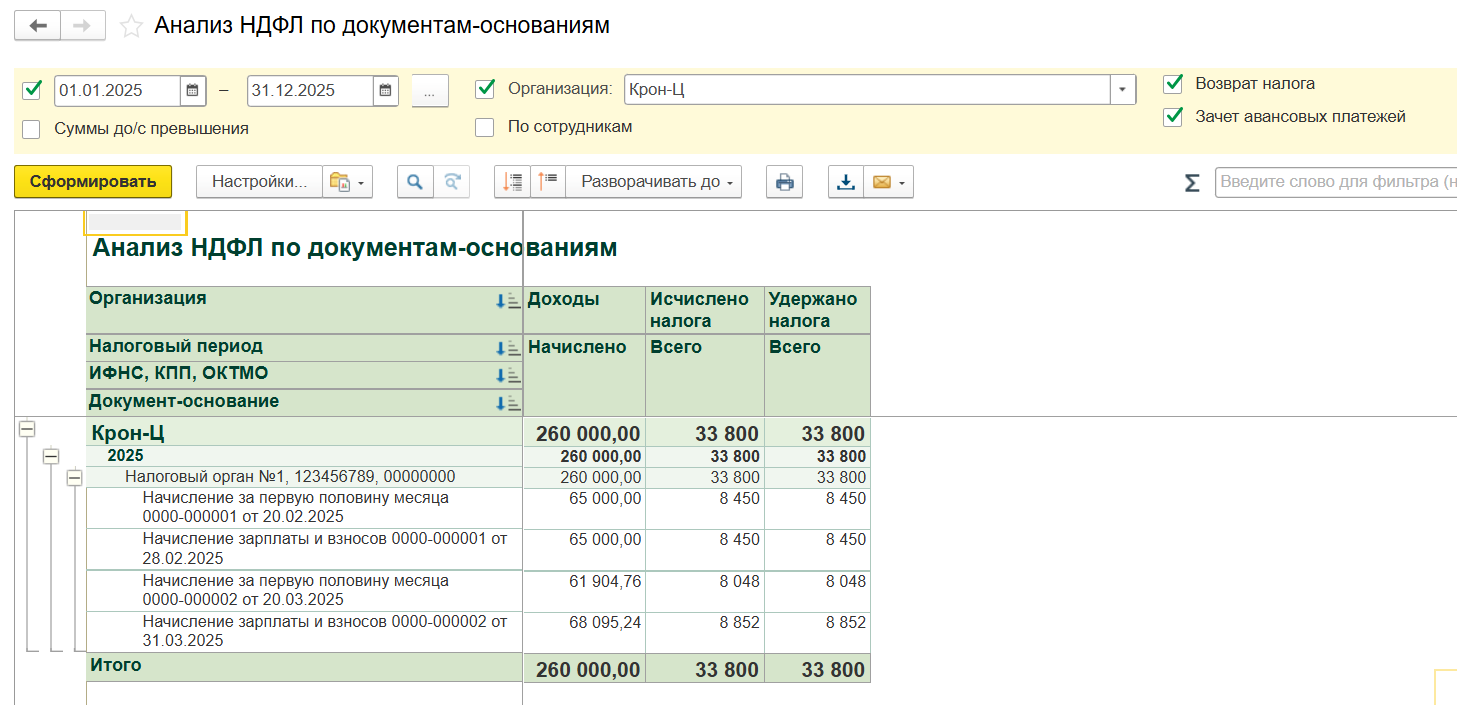Enable Суммы до/с превышения checkbox
Screen dimensions: 1457x705
point(32,129)
